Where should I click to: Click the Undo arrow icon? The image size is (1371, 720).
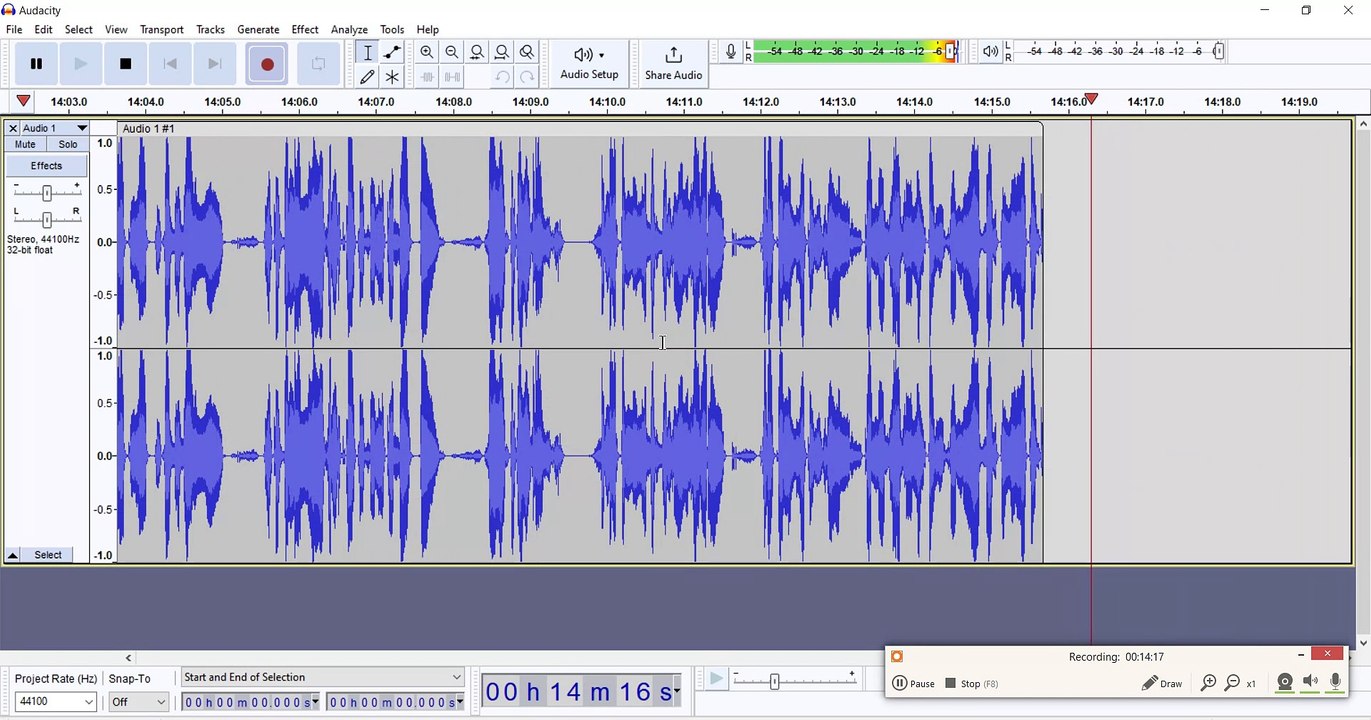(x=502, y=77)
